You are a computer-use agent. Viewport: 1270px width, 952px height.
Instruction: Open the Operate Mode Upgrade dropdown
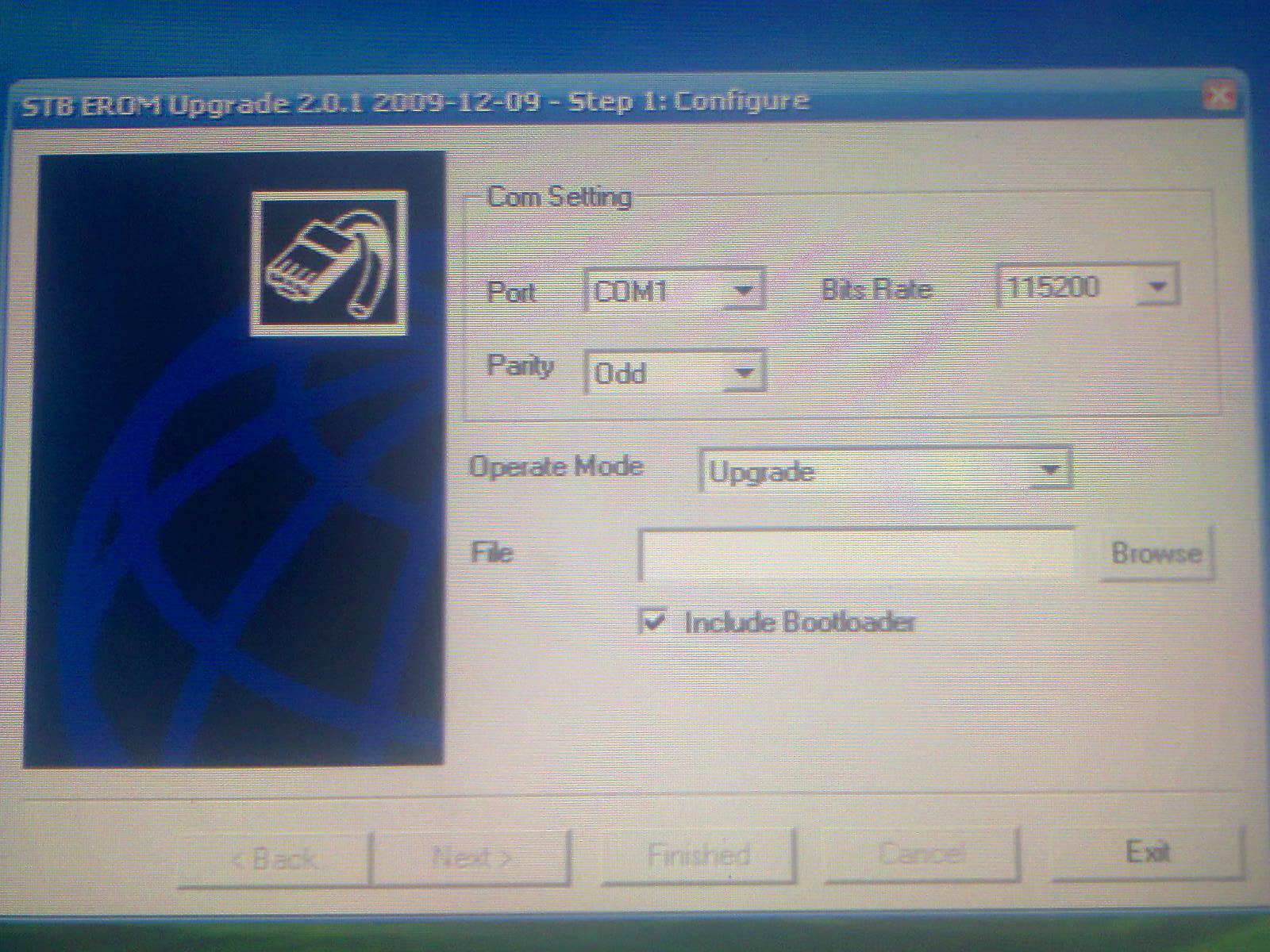pyautogui.click(x=885, y=470)
